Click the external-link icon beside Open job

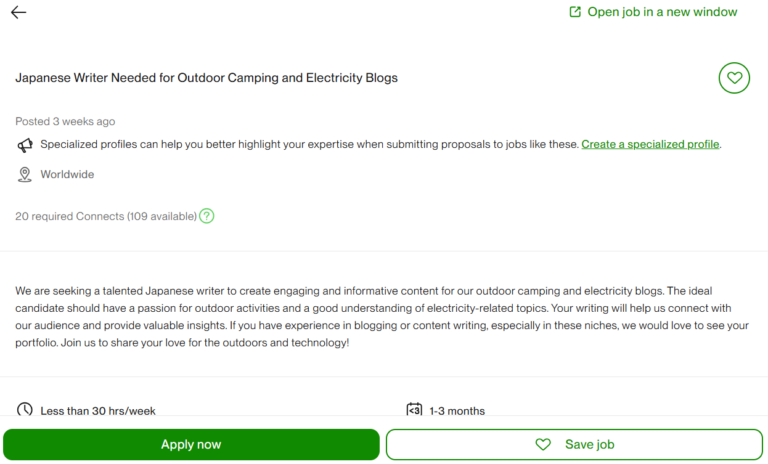coord(575,12)
